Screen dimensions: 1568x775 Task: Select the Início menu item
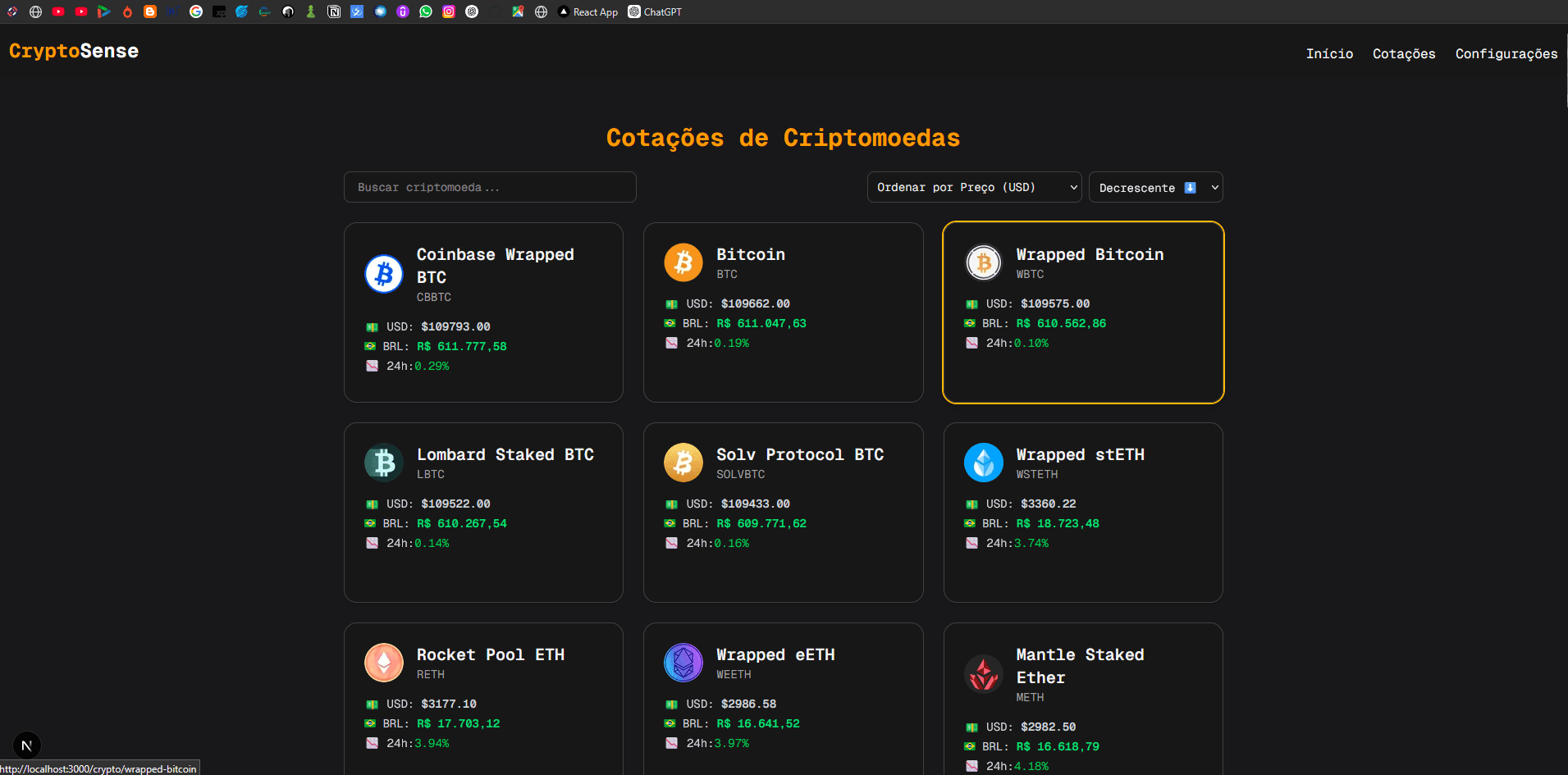coord(1329,53)
